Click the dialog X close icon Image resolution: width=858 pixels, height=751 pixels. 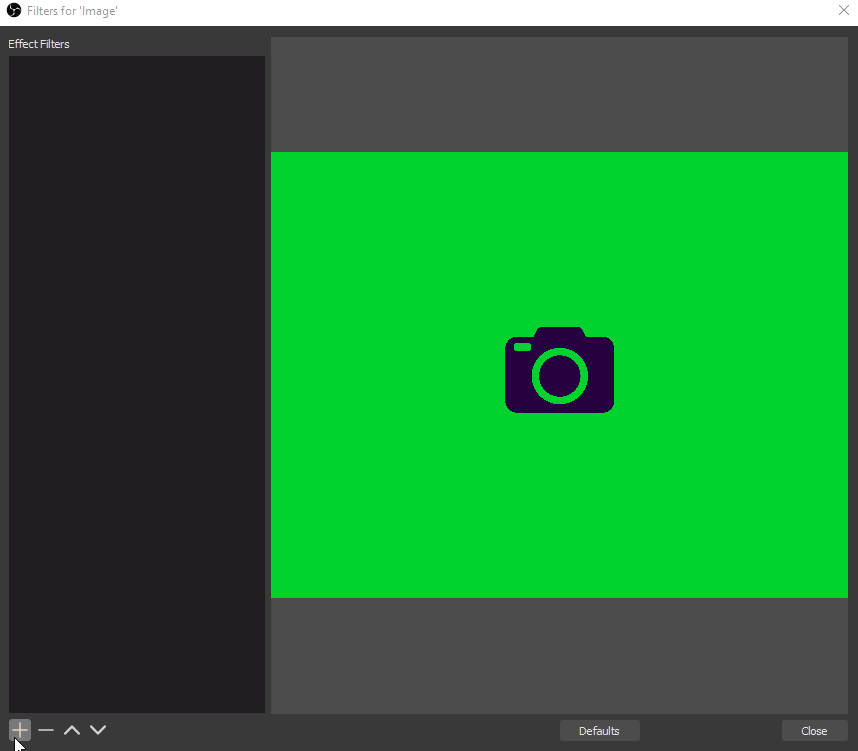point(843,10)
